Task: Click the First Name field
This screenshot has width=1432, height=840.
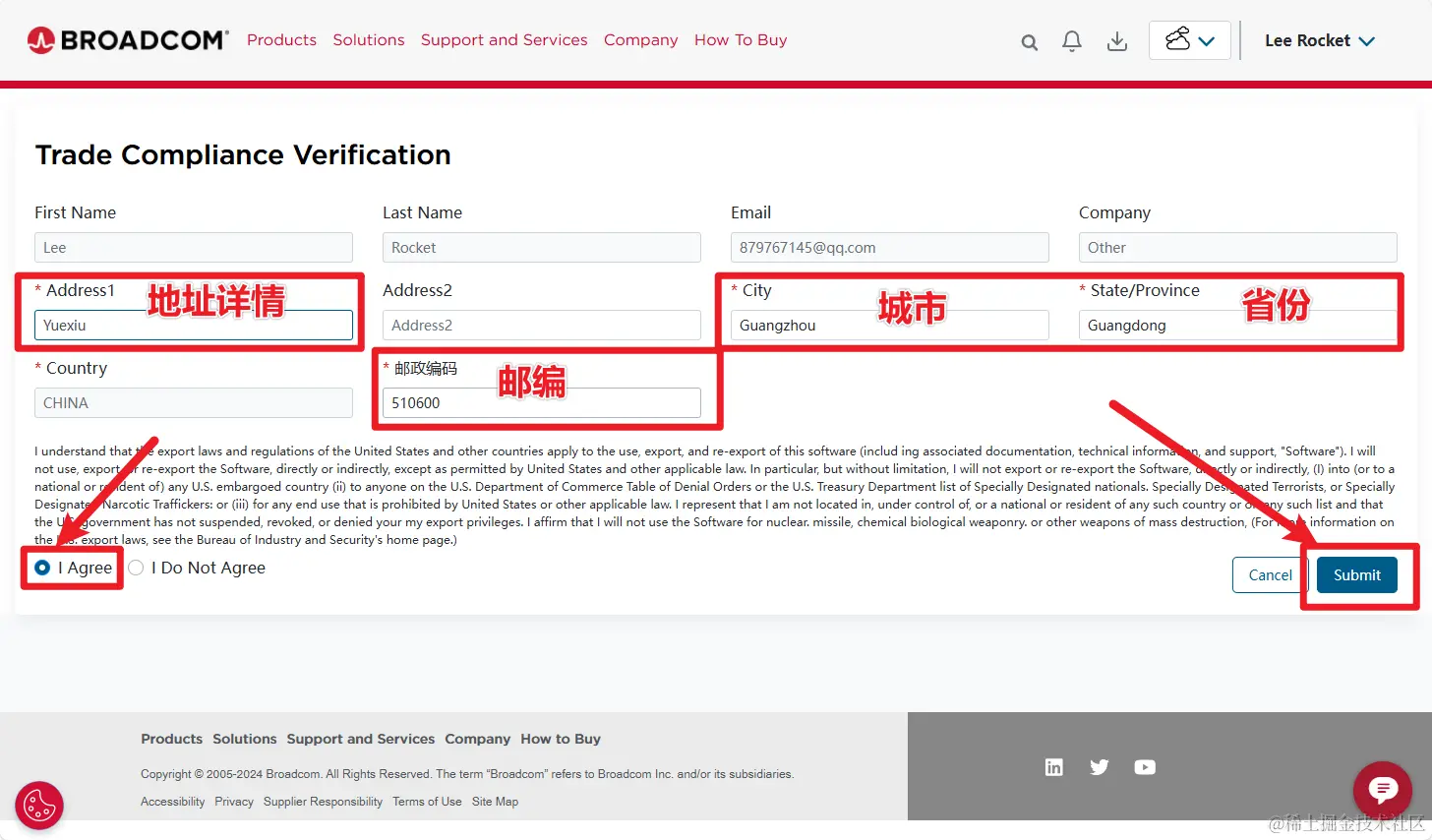Action: point(194,248)
